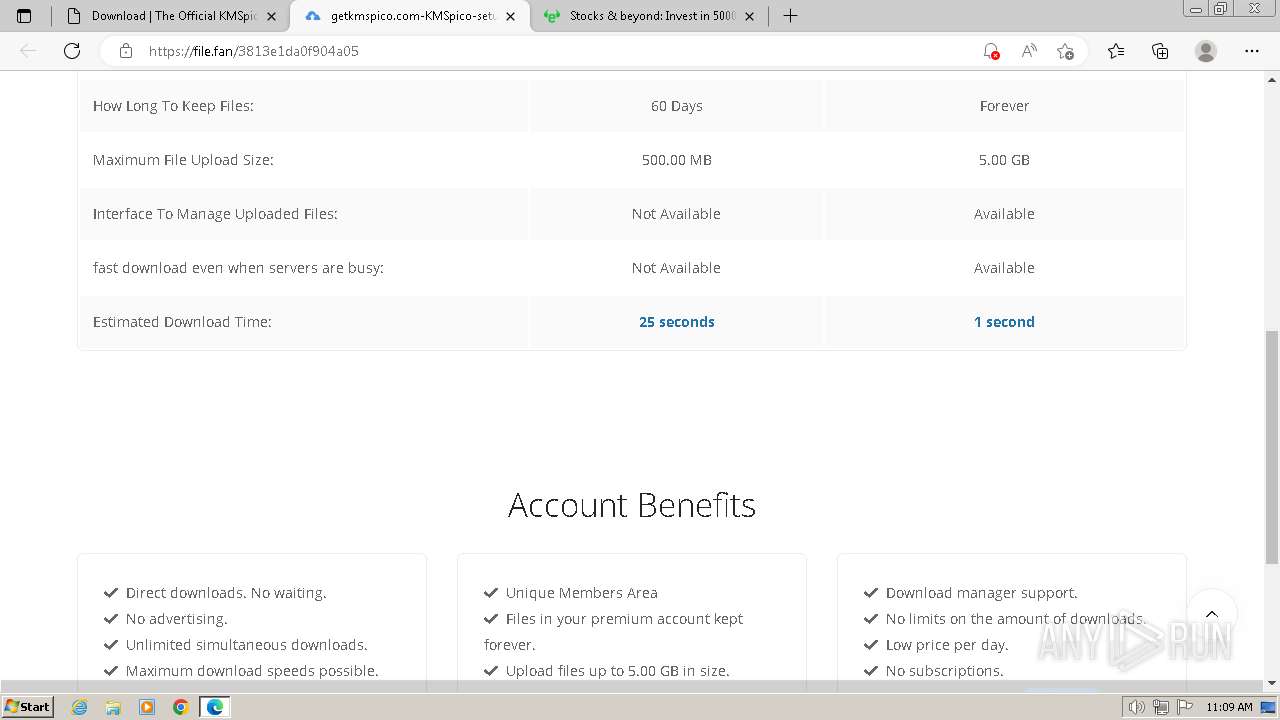The height and width of the screenshot is (720, 1280).
Task: Select the '500.00 MB' cell
Action: click(677, 160)
